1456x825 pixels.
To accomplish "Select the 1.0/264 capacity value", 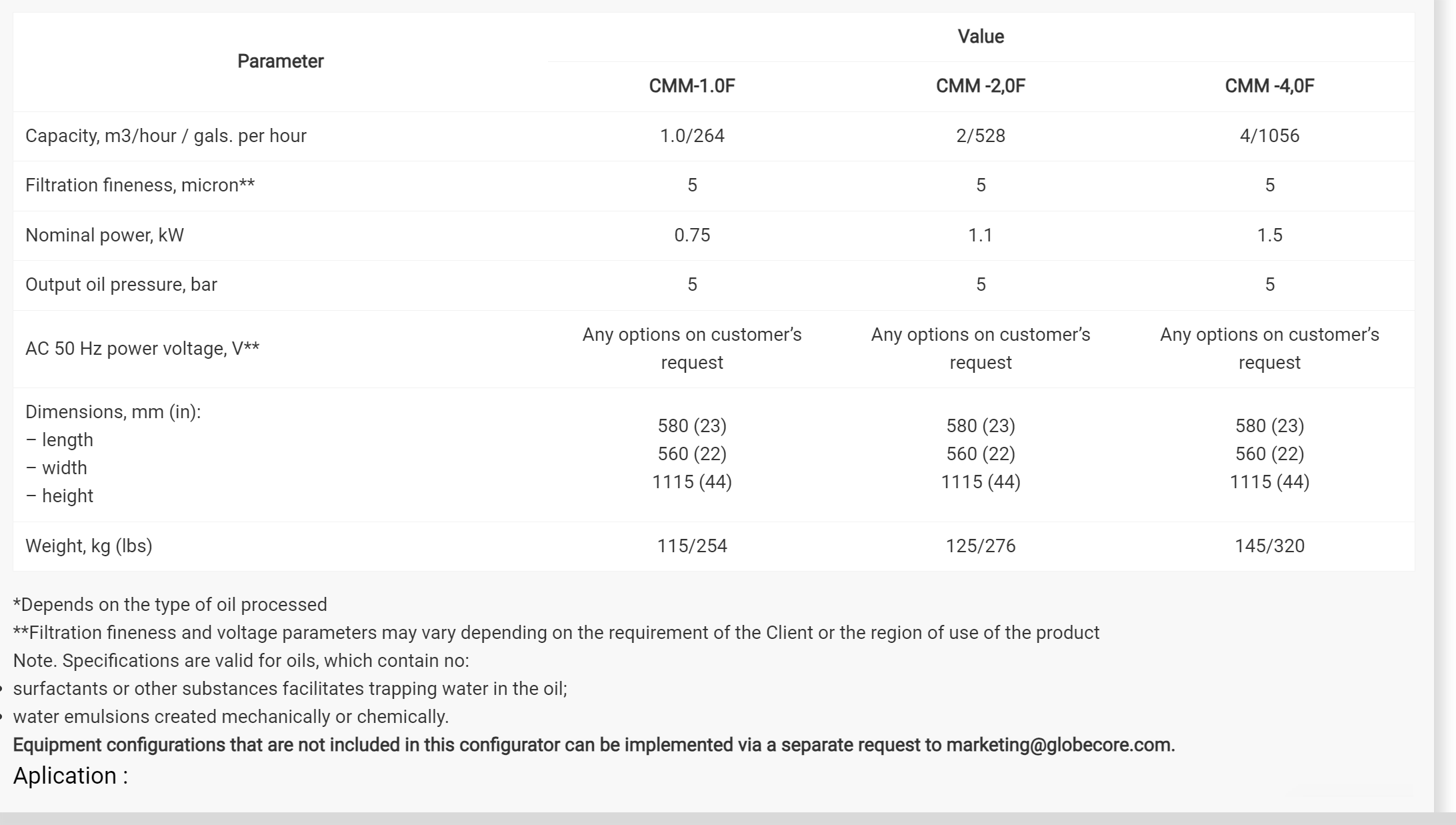I will [691, 136].
